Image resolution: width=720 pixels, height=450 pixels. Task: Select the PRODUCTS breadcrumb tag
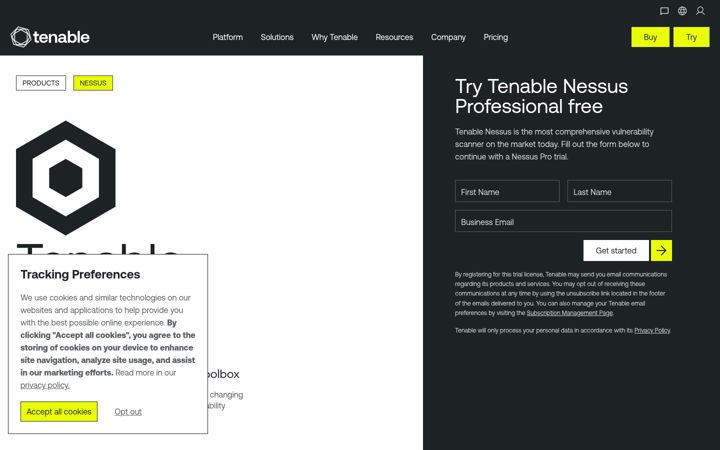pos(41,83)
